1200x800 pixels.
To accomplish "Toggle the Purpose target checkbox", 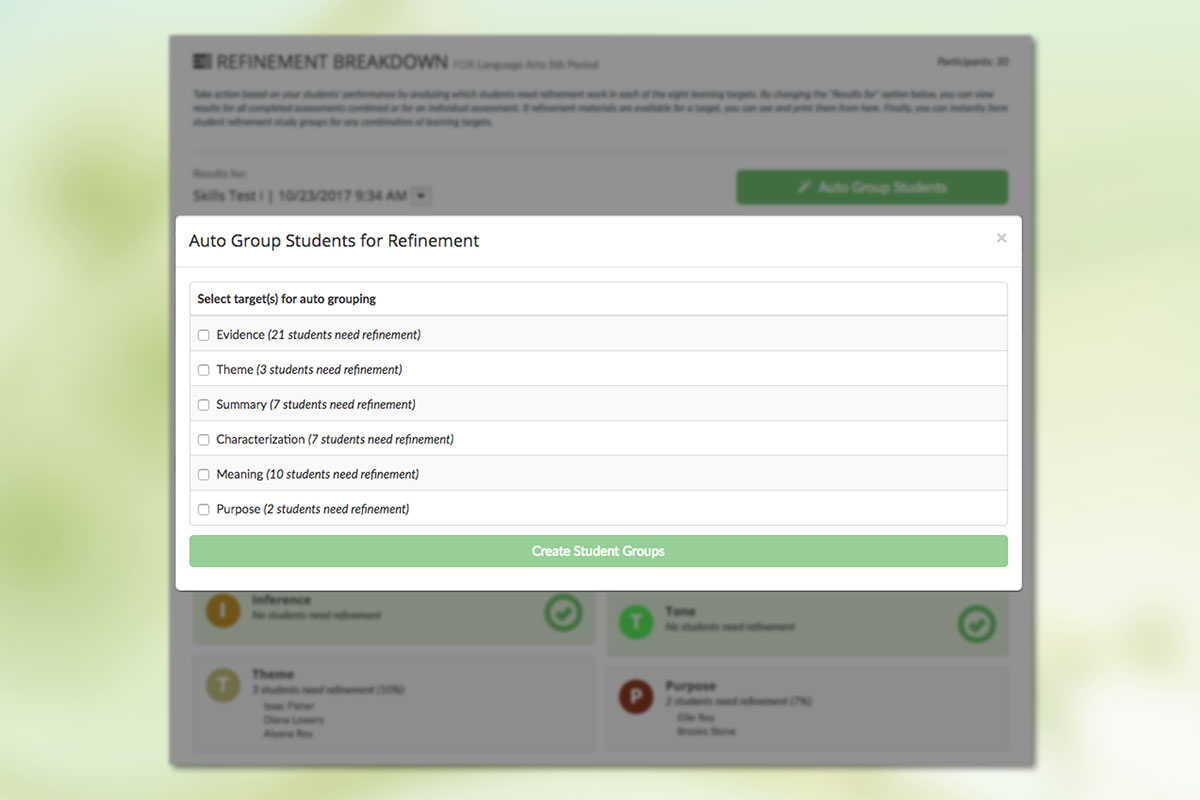I will [x=204, y=510].
